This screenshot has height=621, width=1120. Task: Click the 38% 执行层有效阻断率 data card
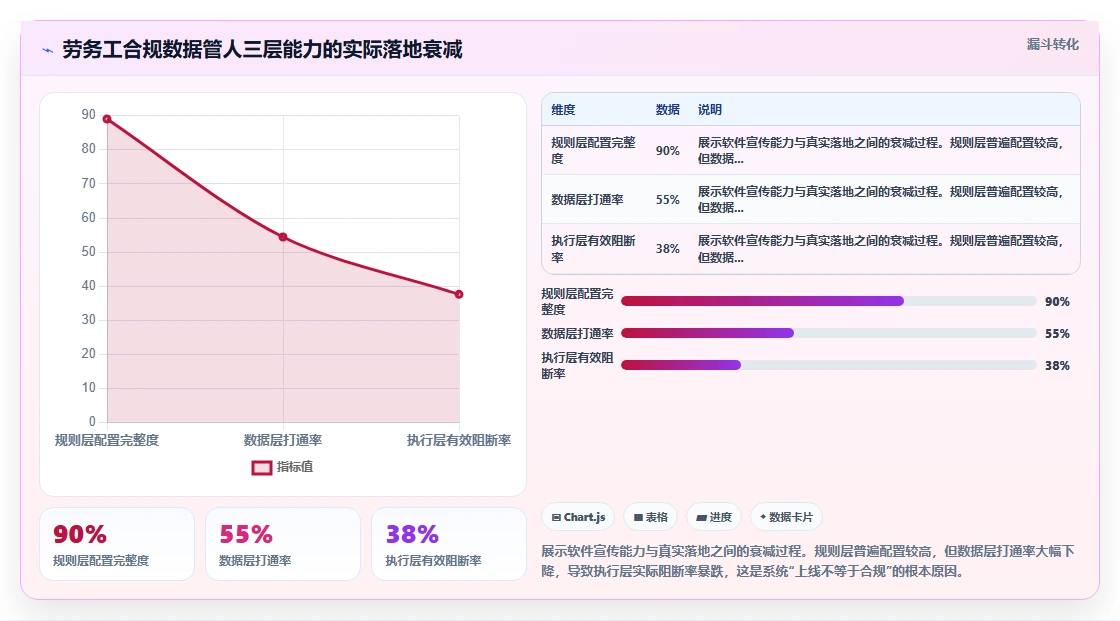449,544
